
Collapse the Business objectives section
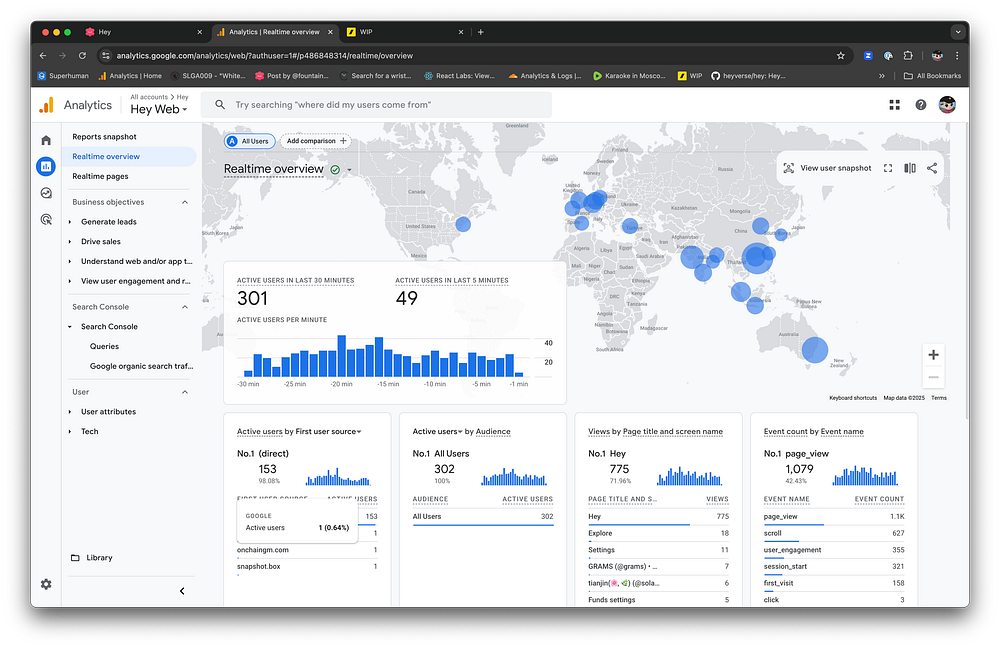[x=185, y=202]
